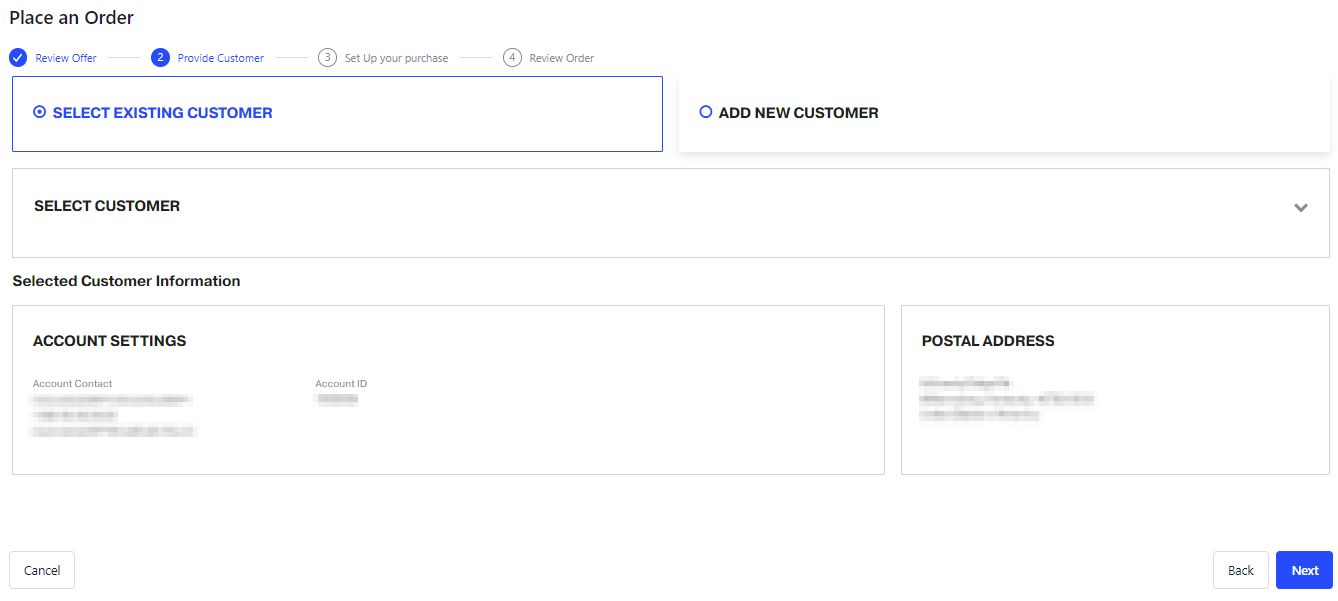Cancel the order
1338x601 pixels.
coord(42,570)
